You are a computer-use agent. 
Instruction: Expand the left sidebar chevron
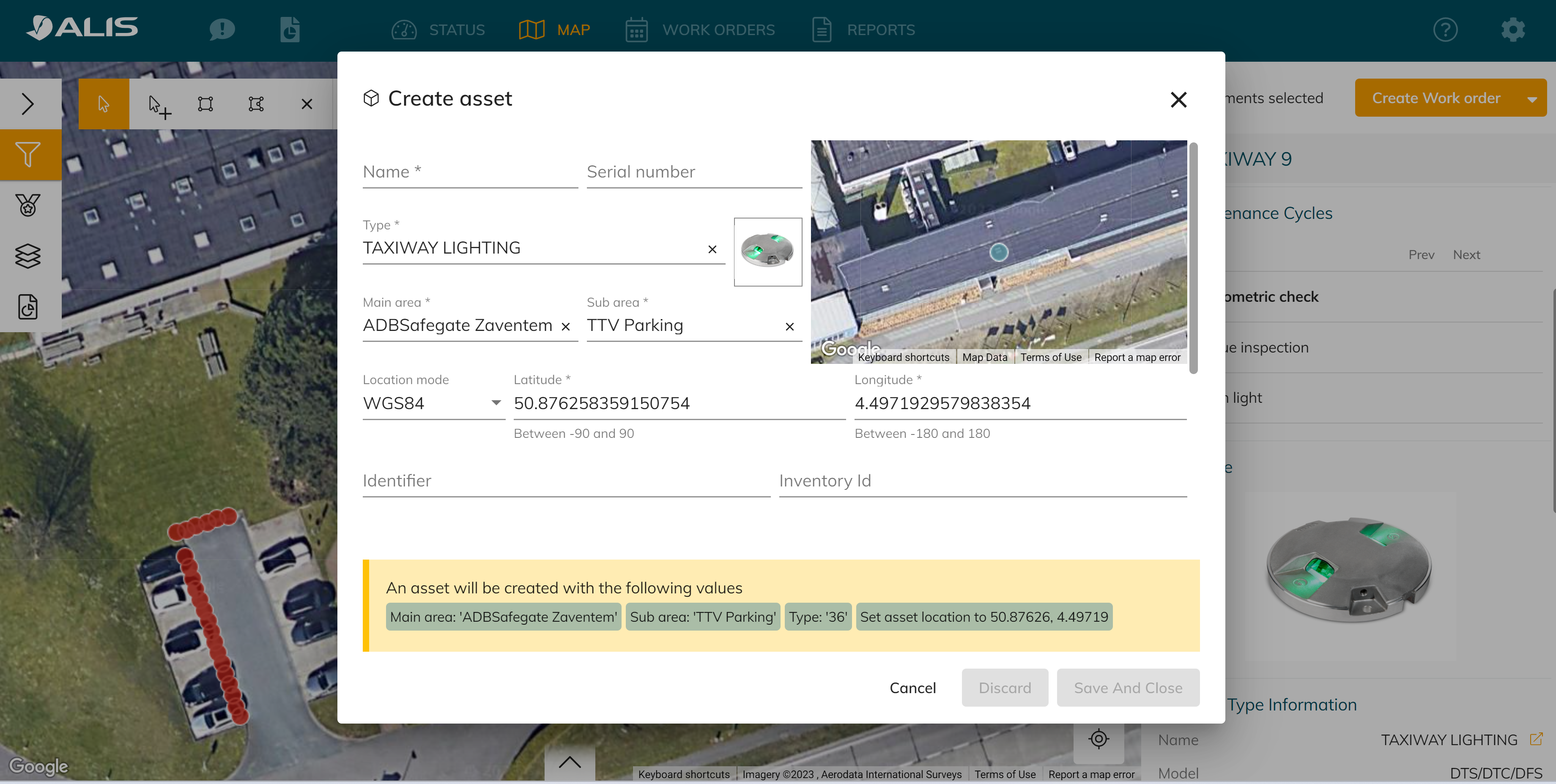(28, 104)
